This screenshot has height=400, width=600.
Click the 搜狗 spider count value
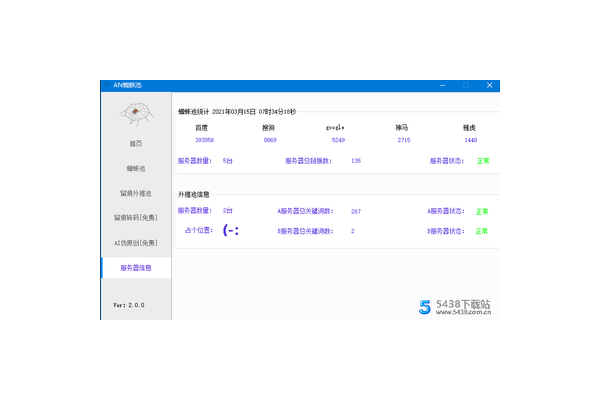point(269,140)
